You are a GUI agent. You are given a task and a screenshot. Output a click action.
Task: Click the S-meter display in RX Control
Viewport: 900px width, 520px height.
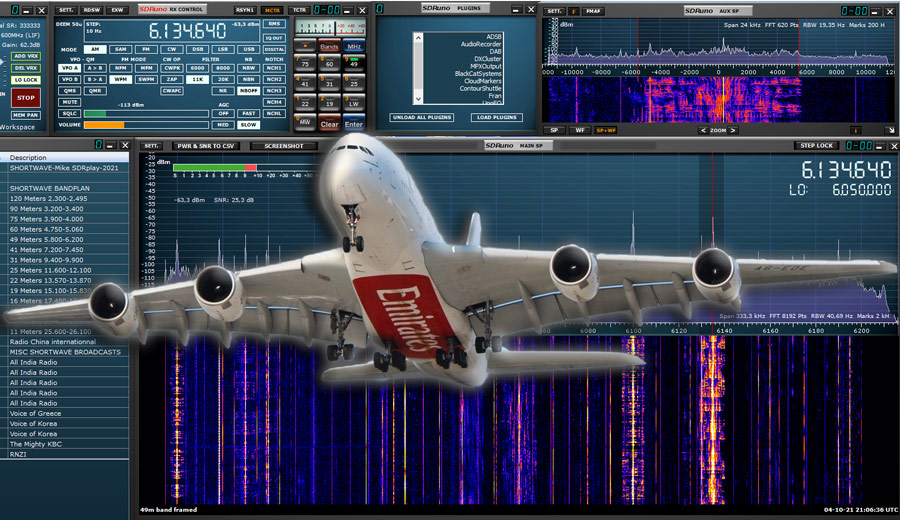point(330,28)
